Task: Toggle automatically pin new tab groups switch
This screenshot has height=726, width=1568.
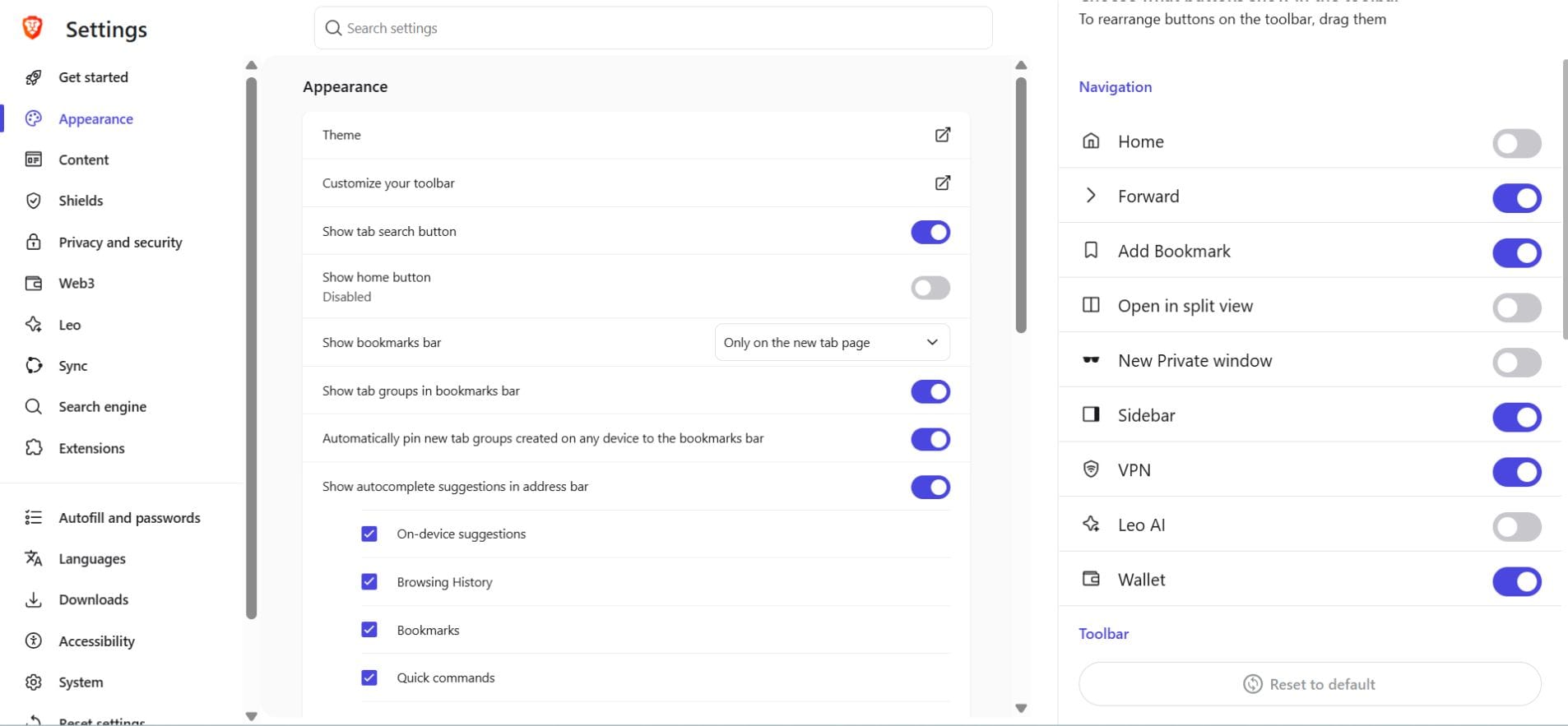Action: 930,439
